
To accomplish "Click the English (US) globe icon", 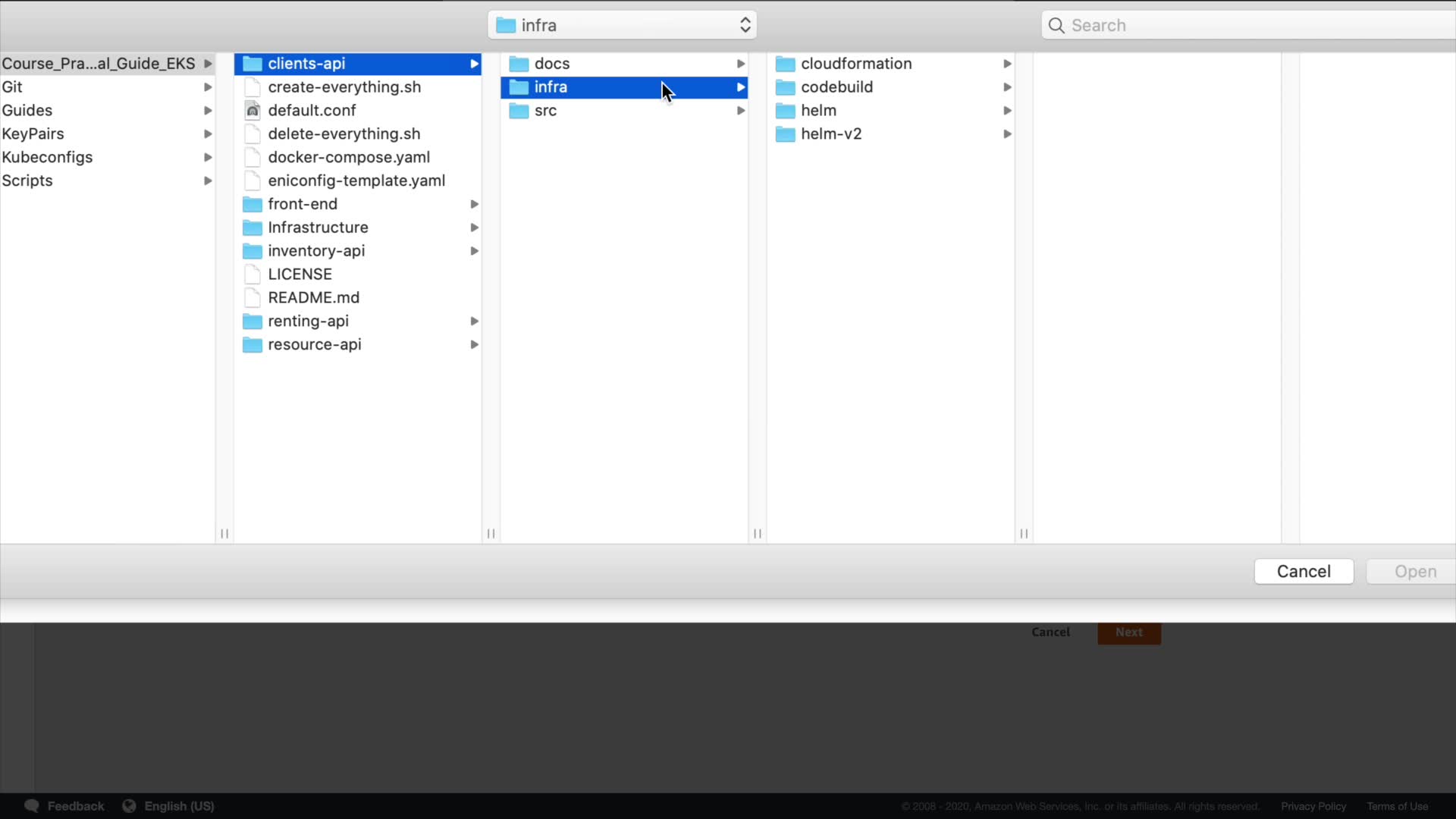I will click(x=130, y=806).
